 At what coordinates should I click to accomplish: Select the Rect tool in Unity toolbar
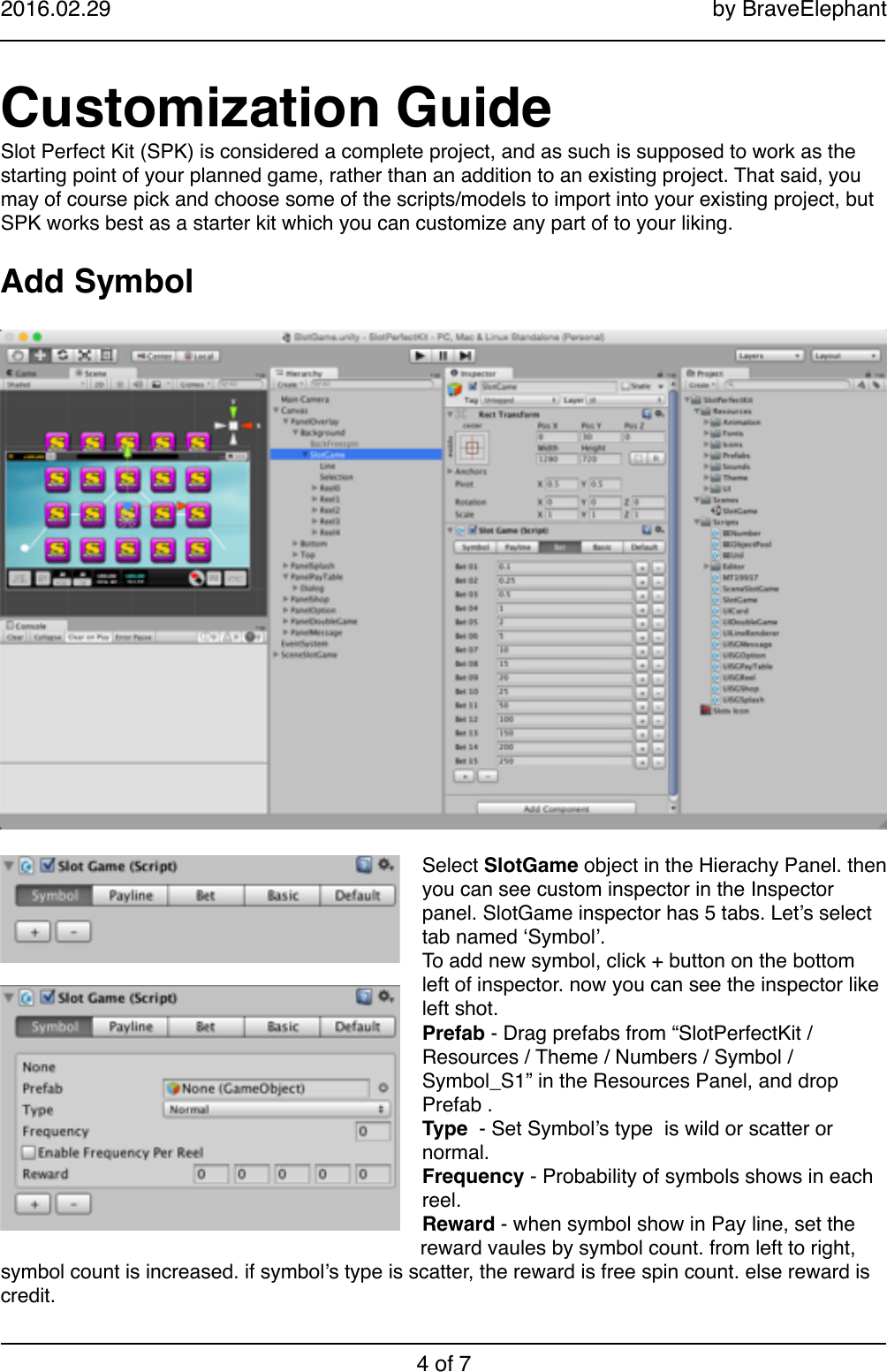(x=107, y=355)
